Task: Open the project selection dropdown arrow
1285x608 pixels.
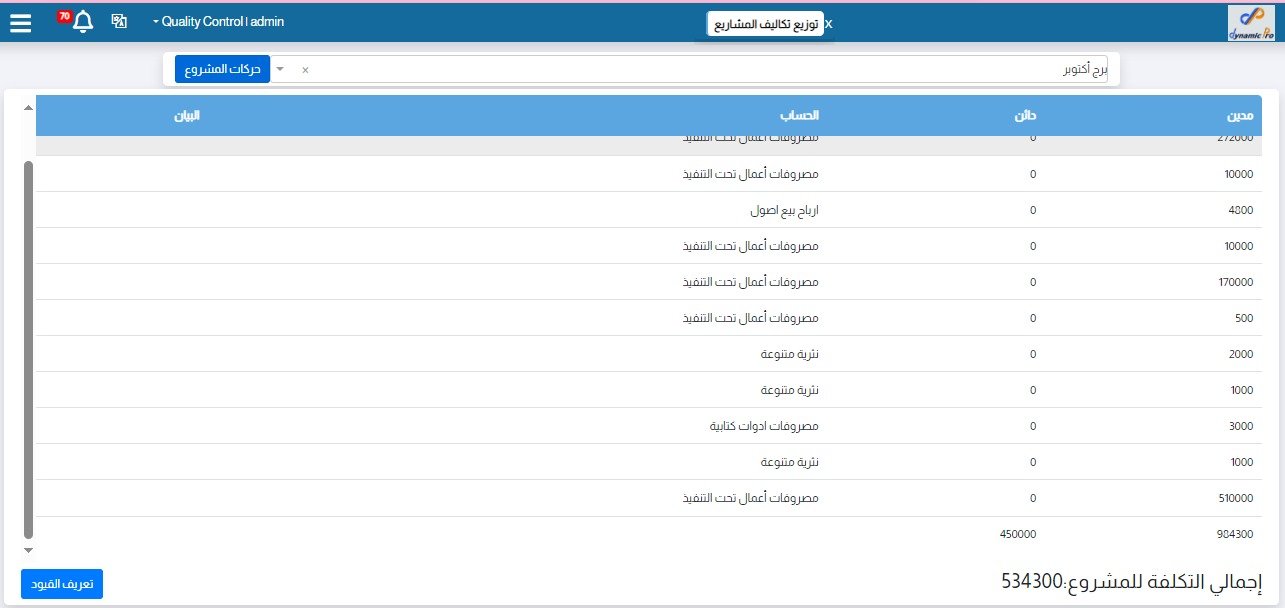Action: tap(279, 69)
